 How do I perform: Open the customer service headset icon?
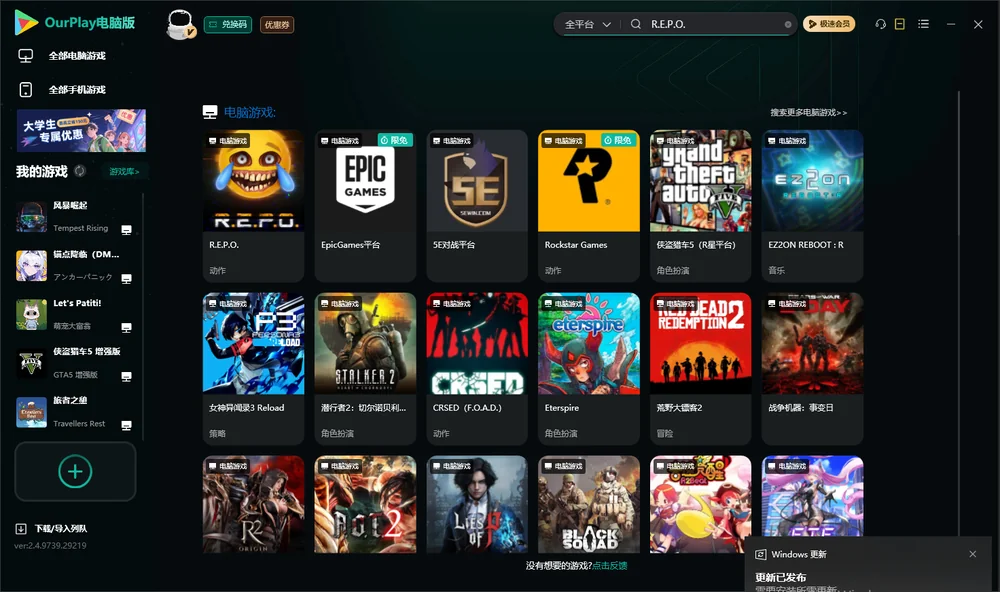[880, 24]
